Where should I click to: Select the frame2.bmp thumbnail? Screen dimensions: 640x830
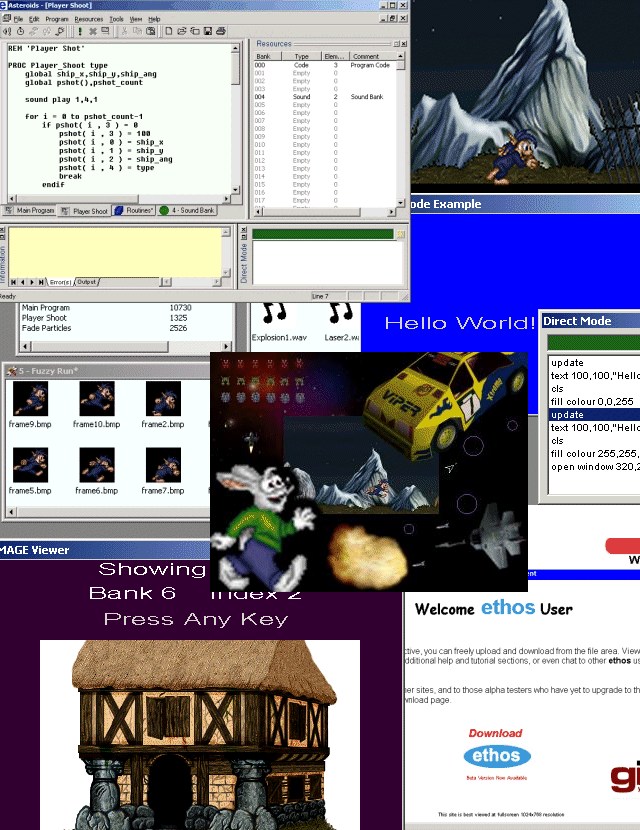click(163, 399)
